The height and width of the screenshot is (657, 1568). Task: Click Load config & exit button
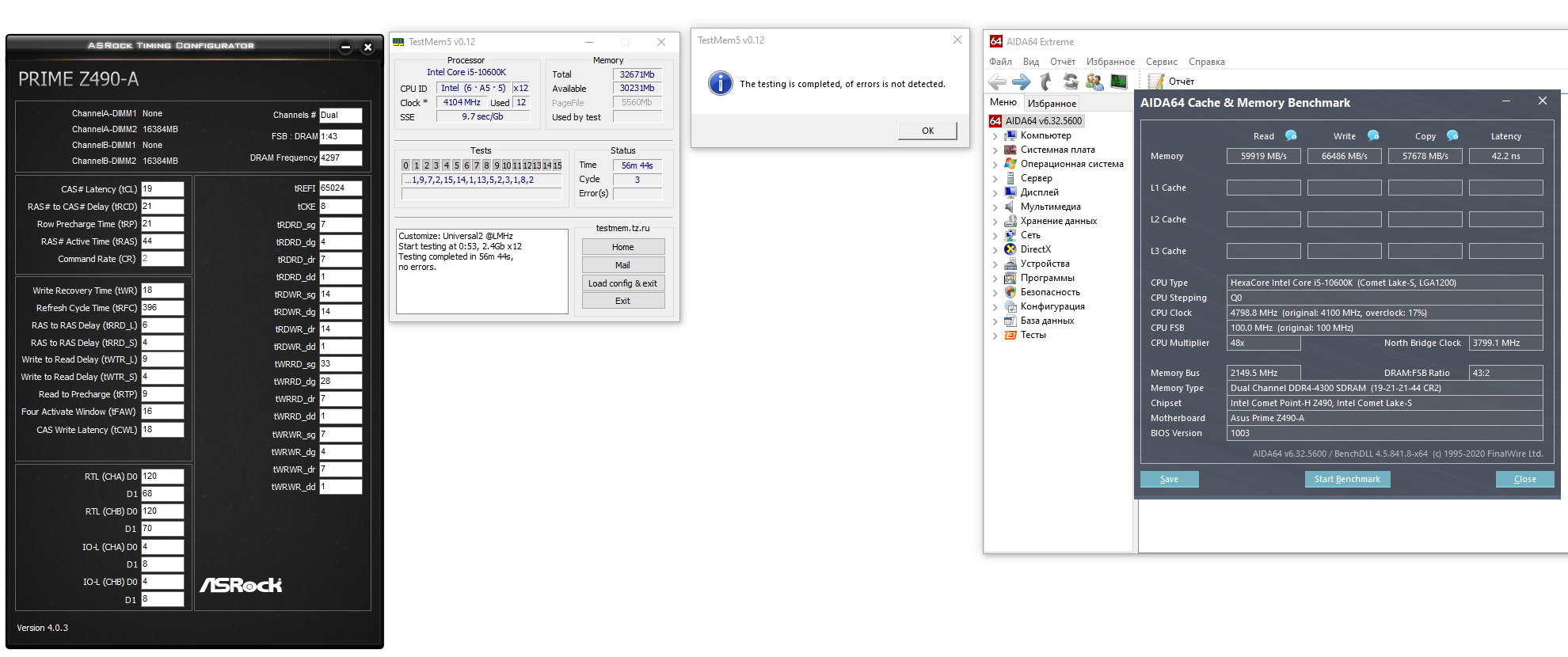click(622, 283)
